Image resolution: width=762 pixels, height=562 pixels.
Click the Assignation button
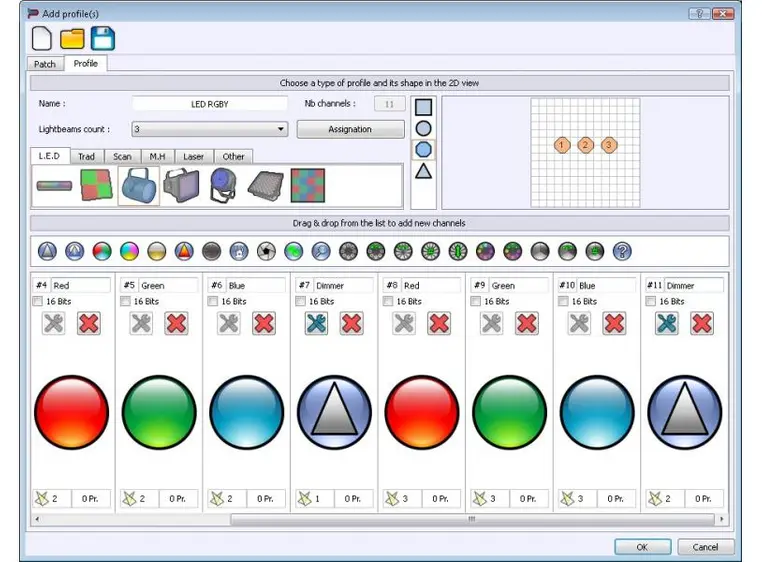350,129
